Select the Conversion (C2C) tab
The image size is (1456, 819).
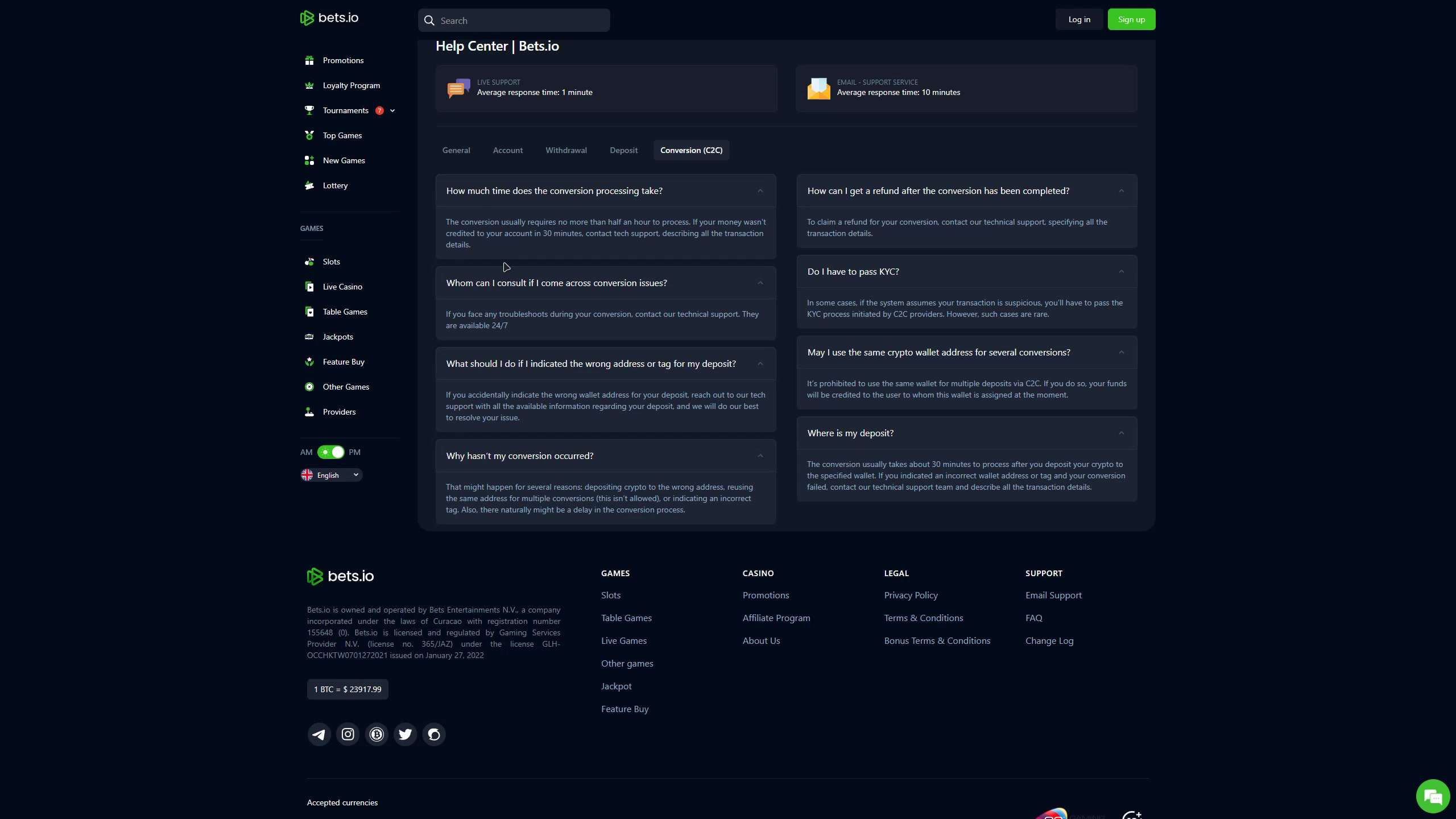[692, 150]
